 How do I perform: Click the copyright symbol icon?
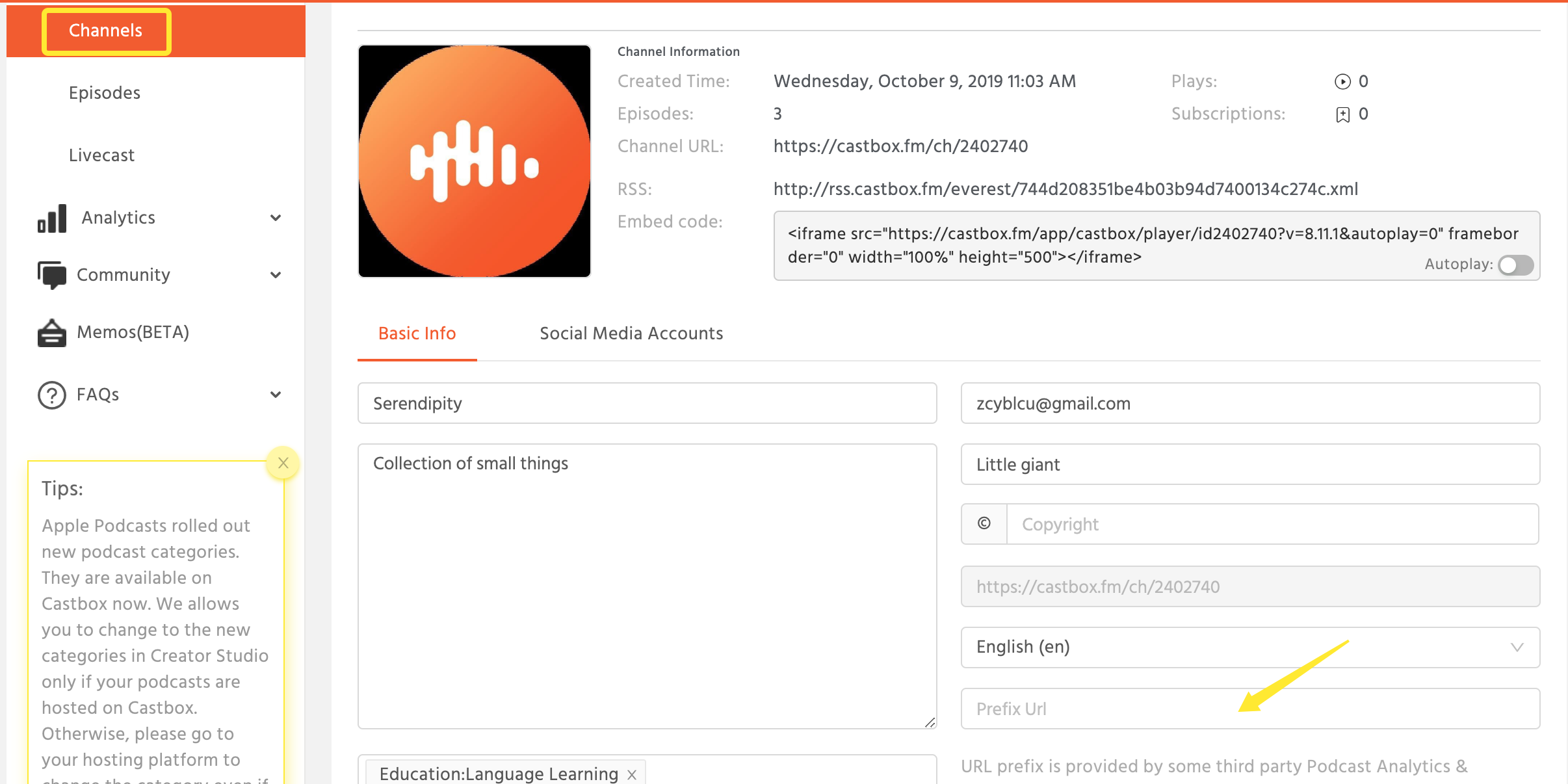[984, 524]
